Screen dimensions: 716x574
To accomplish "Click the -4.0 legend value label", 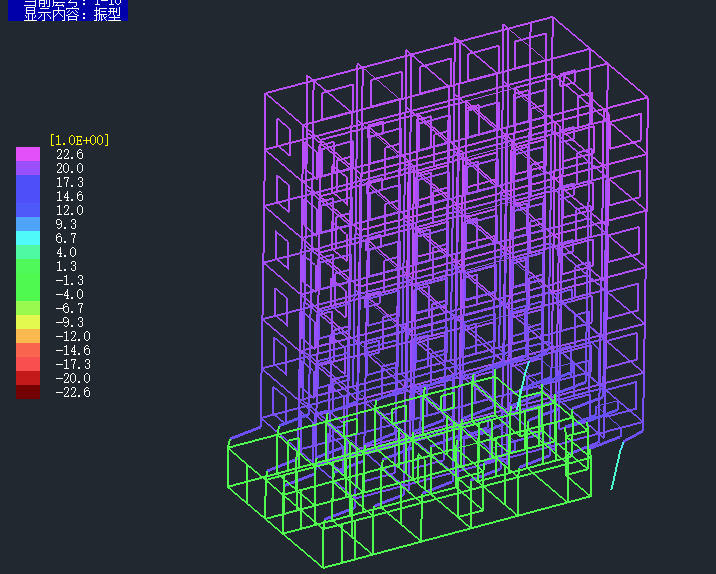I will (x=69, y=295).
